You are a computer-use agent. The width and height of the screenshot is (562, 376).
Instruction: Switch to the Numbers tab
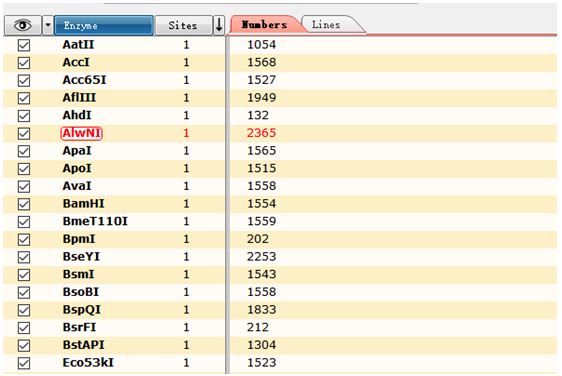coord(265,25)
